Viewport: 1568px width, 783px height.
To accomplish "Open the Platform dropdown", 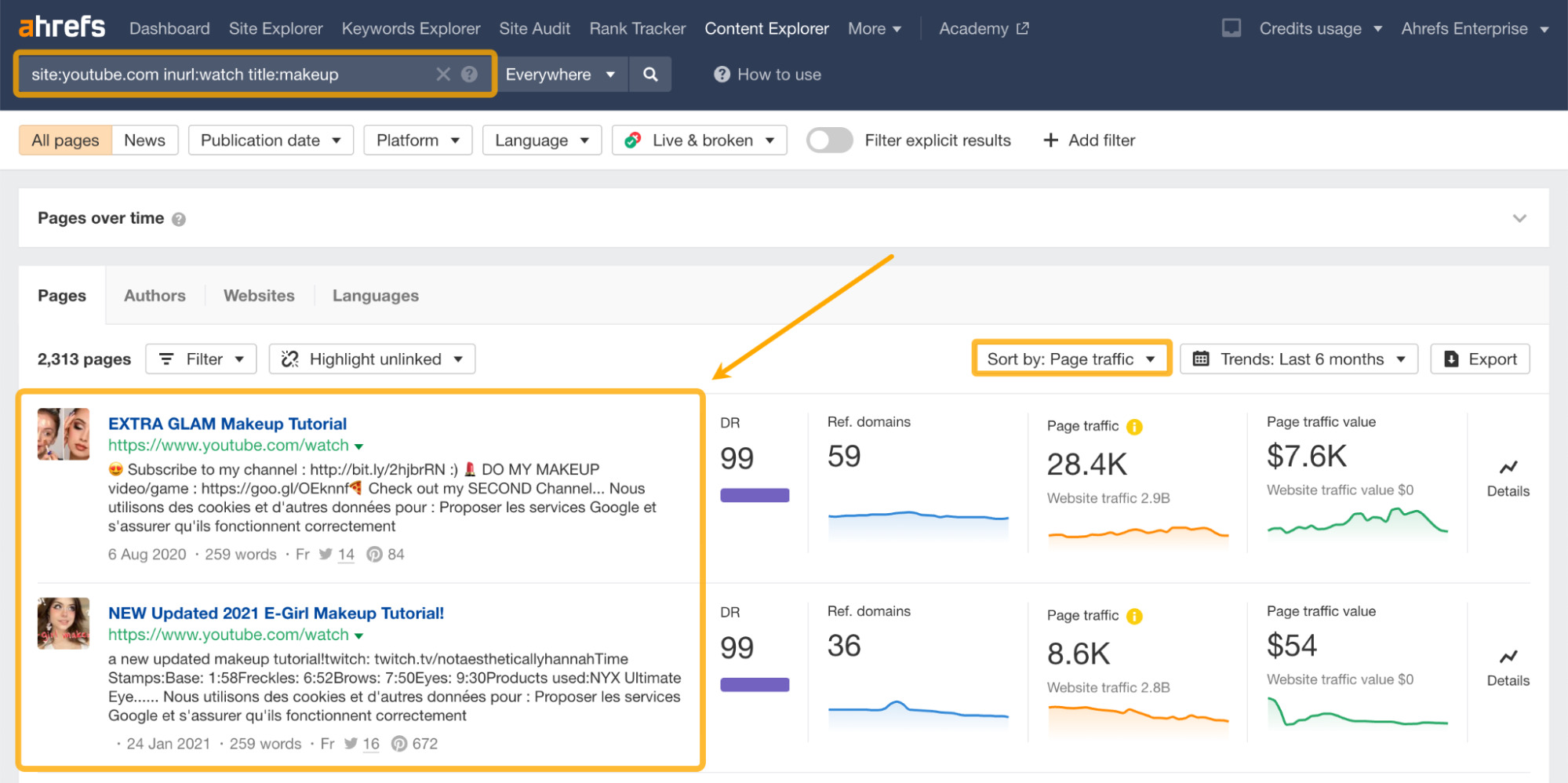I will 417,140.
